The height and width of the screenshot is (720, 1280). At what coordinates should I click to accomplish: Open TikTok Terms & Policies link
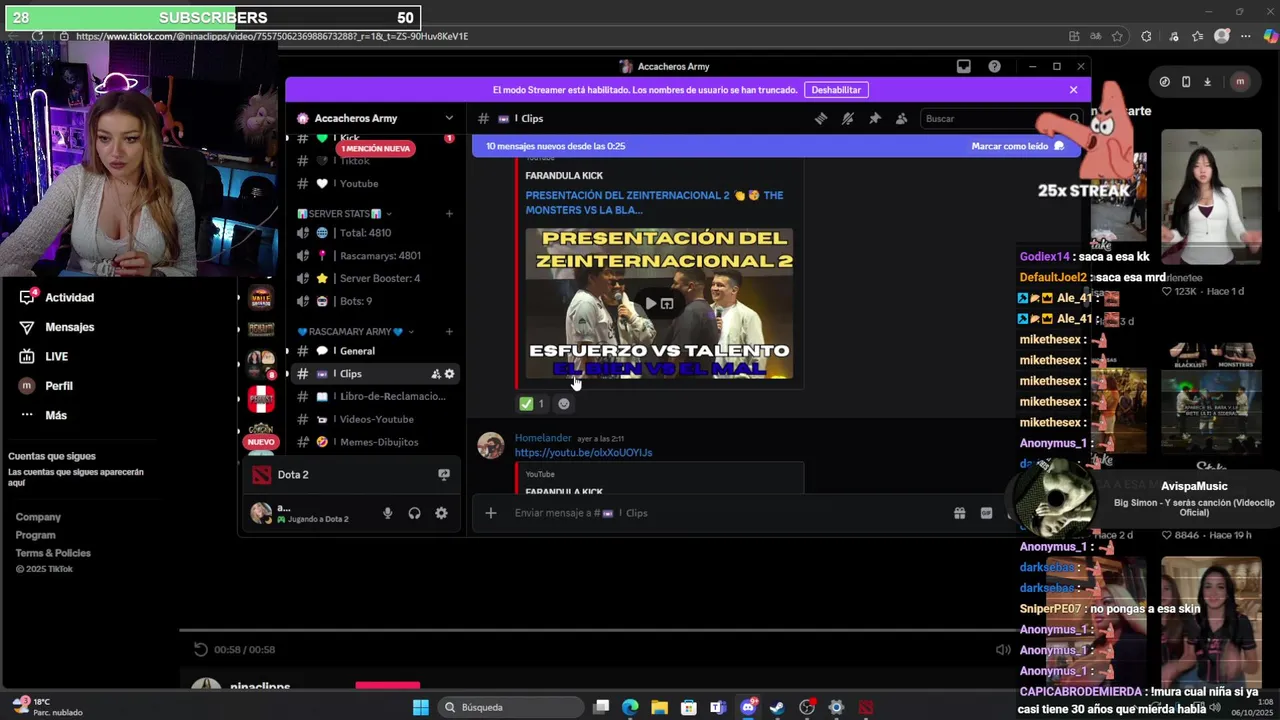coord(53,553)
